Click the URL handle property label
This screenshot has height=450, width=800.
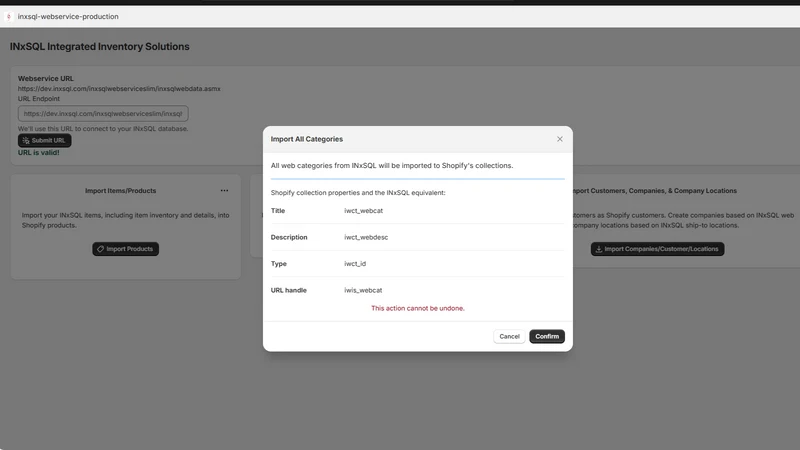[288, 290]
